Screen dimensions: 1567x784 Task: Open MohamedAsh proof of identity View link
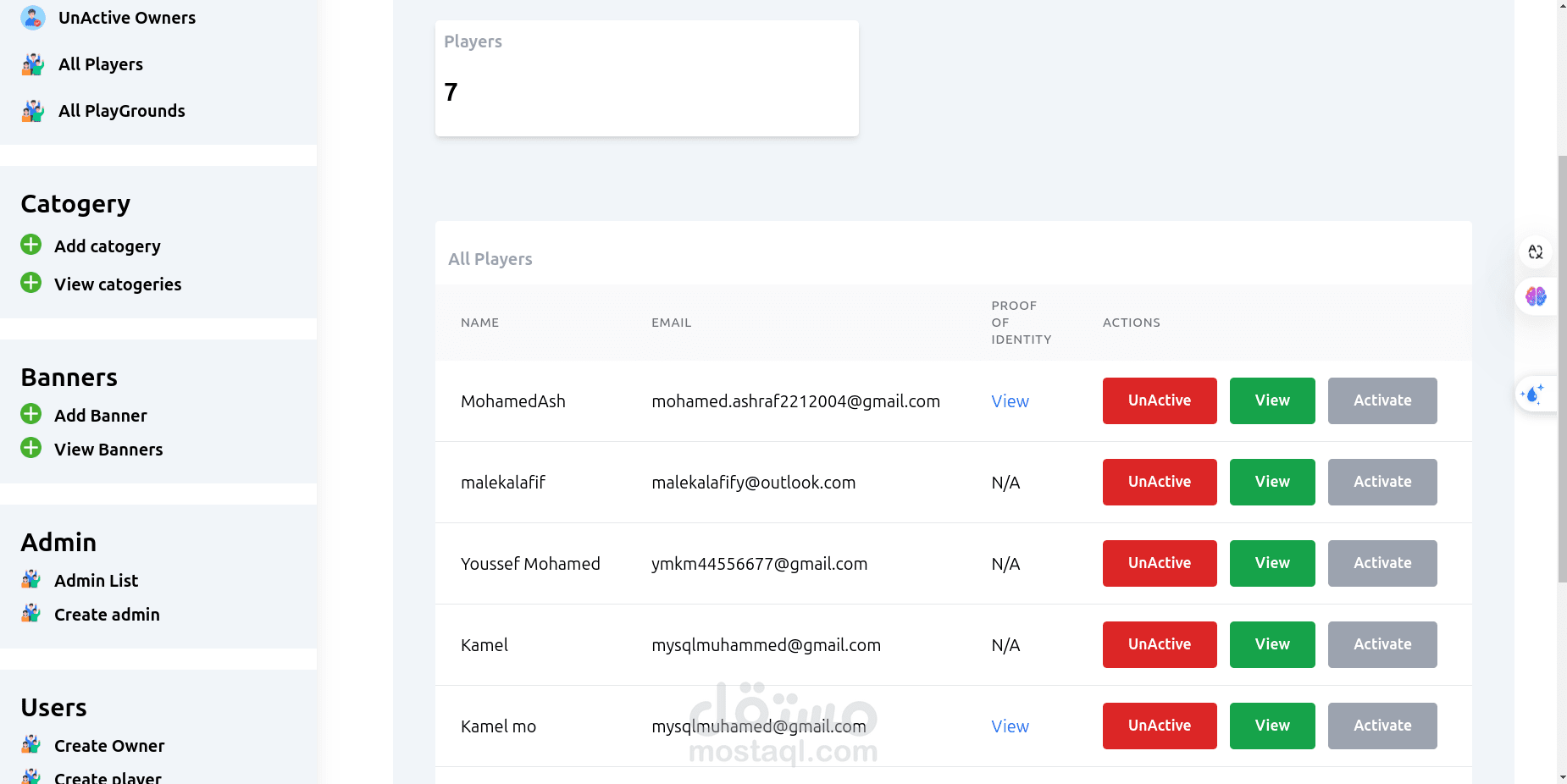[1010, 401]
